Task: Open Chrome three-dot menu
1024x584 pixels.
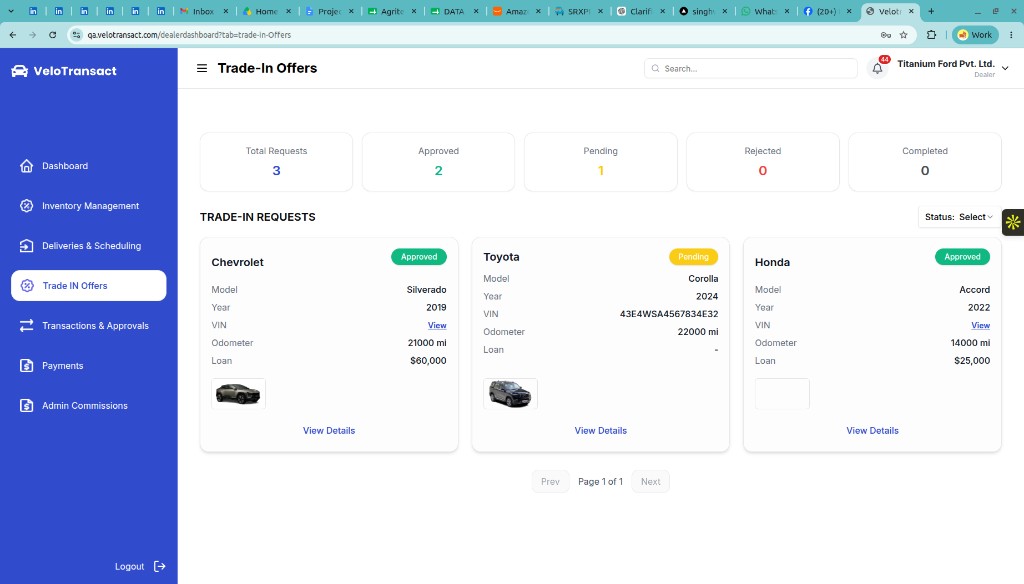Action: click(1012, 35)
